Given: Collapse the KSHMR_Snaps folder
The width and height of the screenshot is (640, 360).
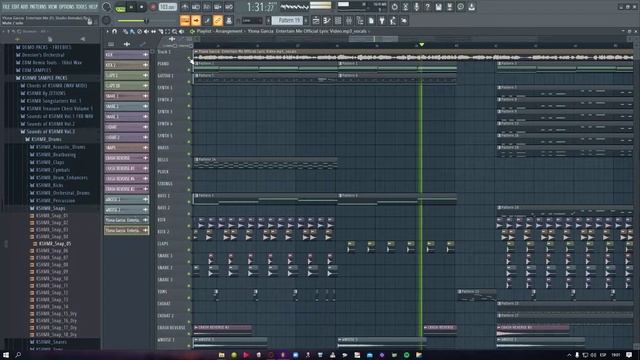Looking at the screenshot, I should (x=47, y=208).
